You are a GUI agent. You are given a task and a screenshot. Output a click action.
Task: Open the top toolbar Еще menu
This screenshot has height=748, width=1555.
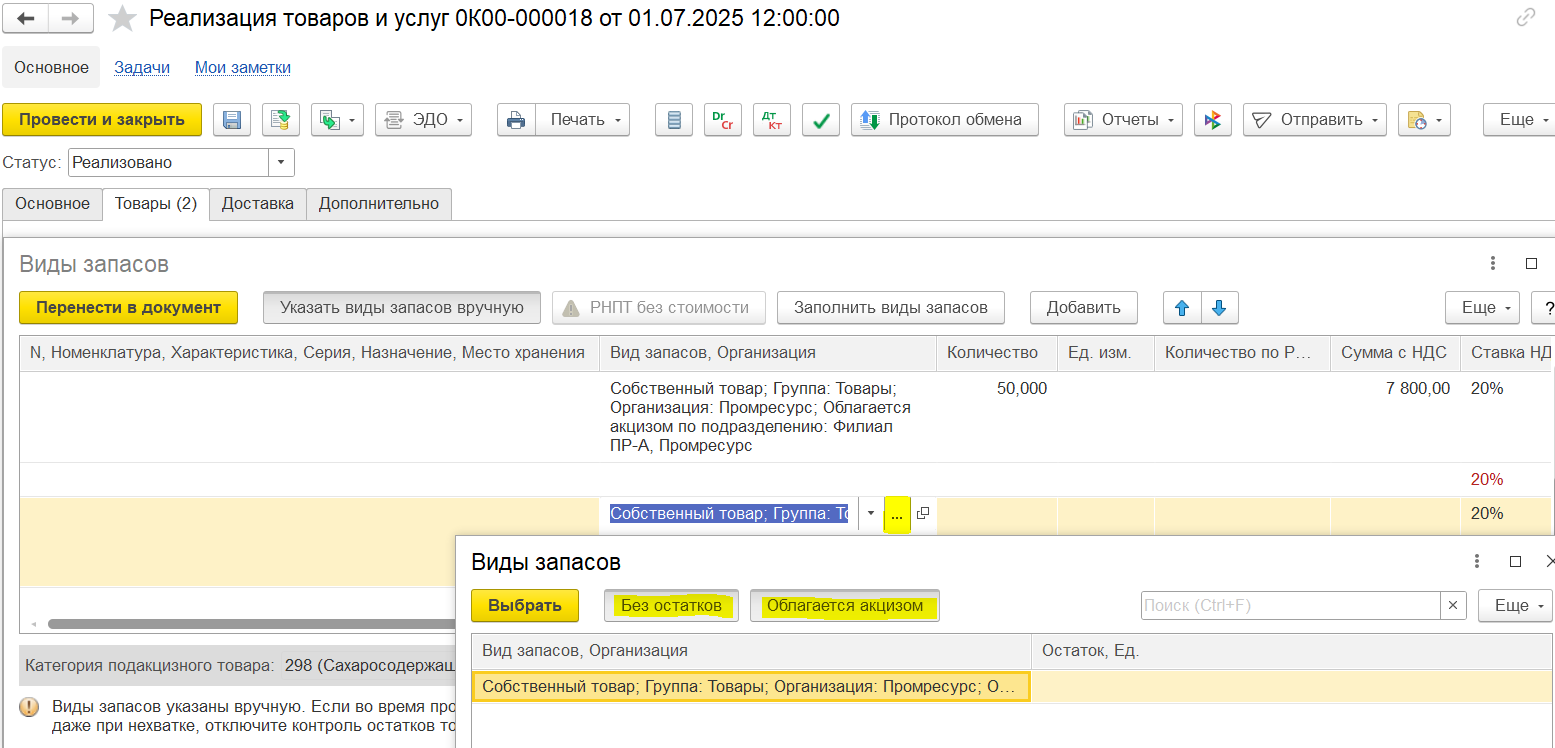tap(1519, 120)
